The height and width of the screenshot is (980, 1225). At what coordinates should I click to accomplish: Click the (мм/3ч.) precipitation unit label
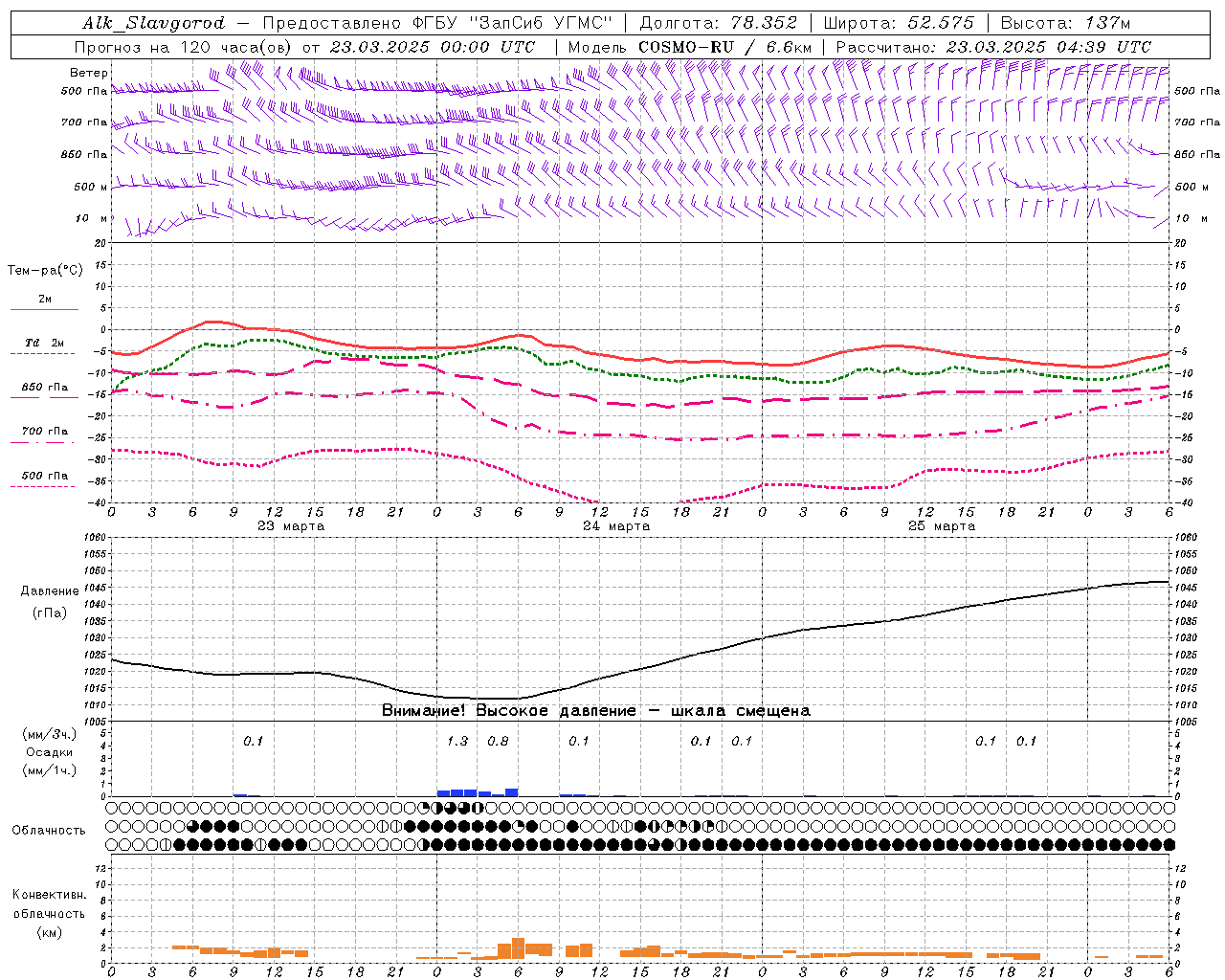[x=50, y=734]
